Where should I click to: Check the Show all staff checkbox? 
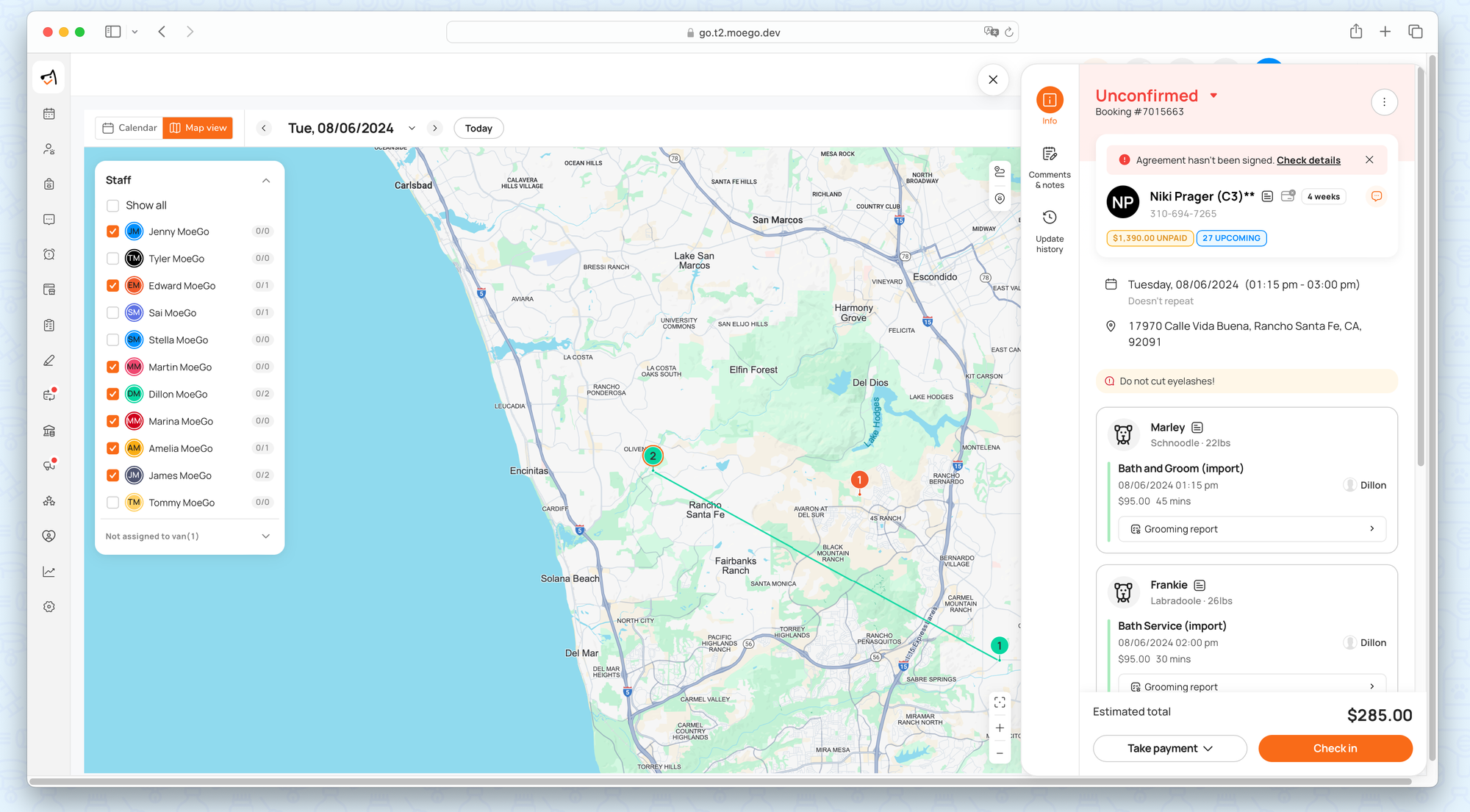(112, 206)
